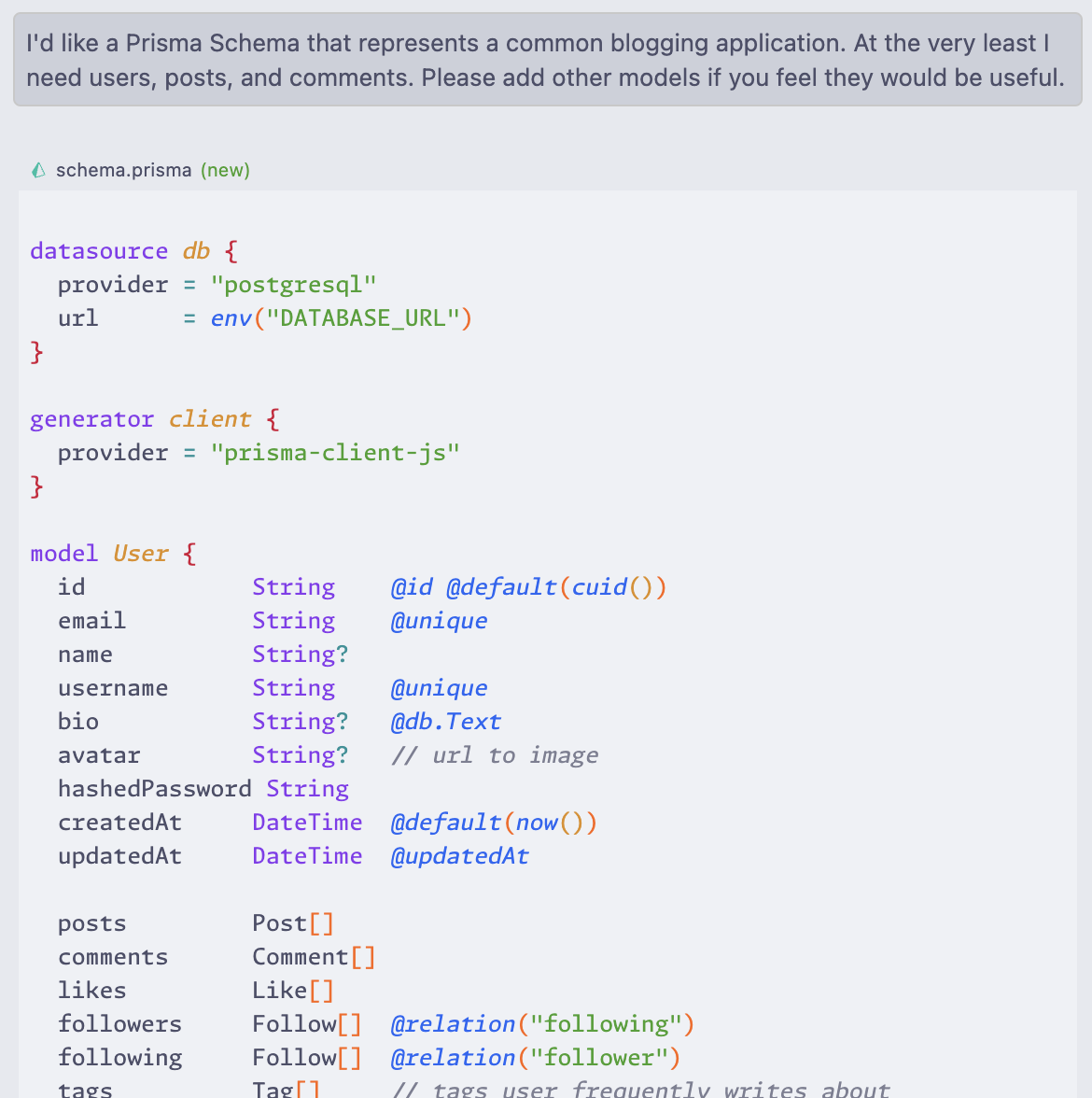This screenshot has height=1098, width=1092.
Task: Click the Prisma file icon
Action: pos(38,170)
